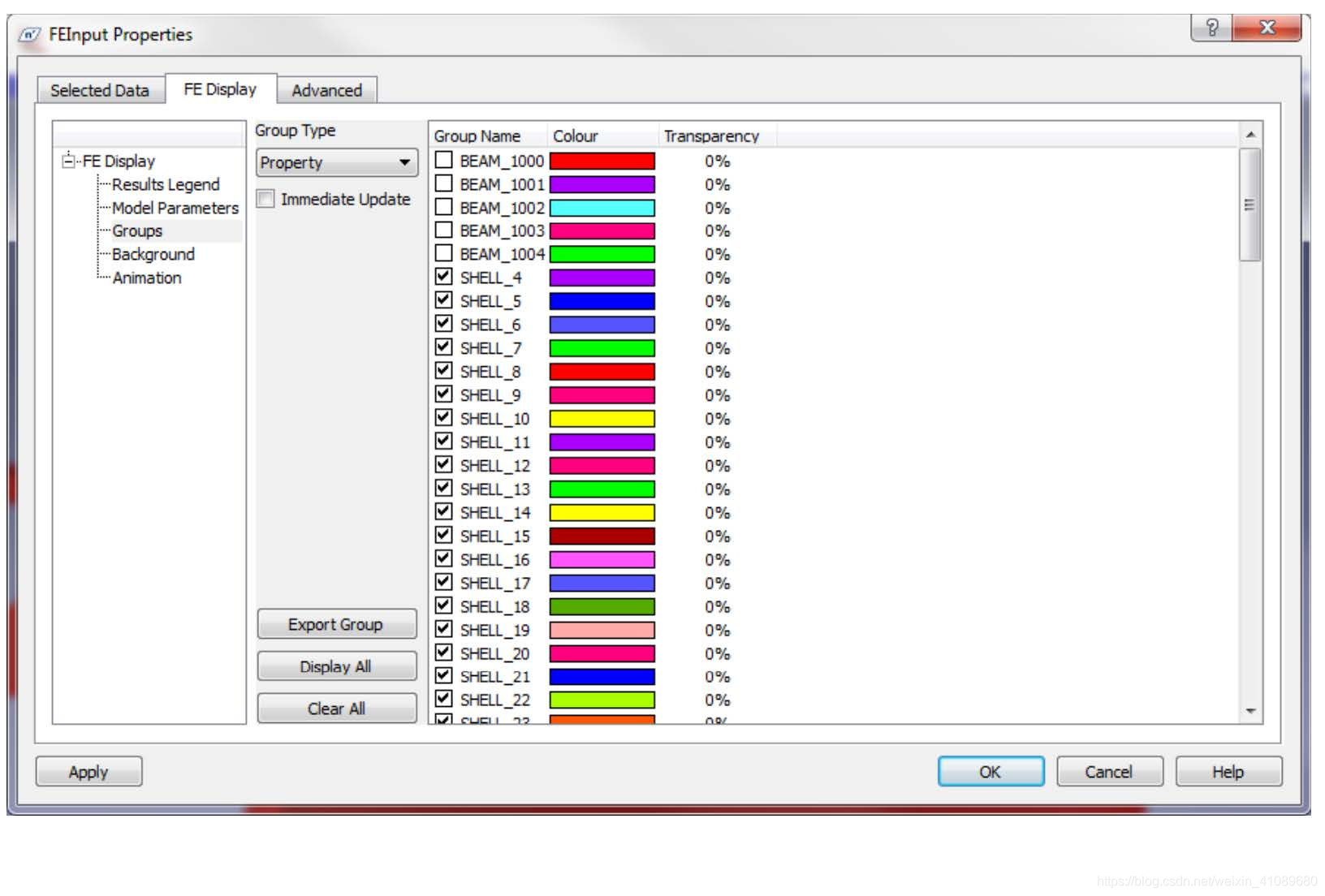Open the Group Type Property dropdown
Image resolution: width=1325 pixels, height=896 pixels.
click(337, 162)
